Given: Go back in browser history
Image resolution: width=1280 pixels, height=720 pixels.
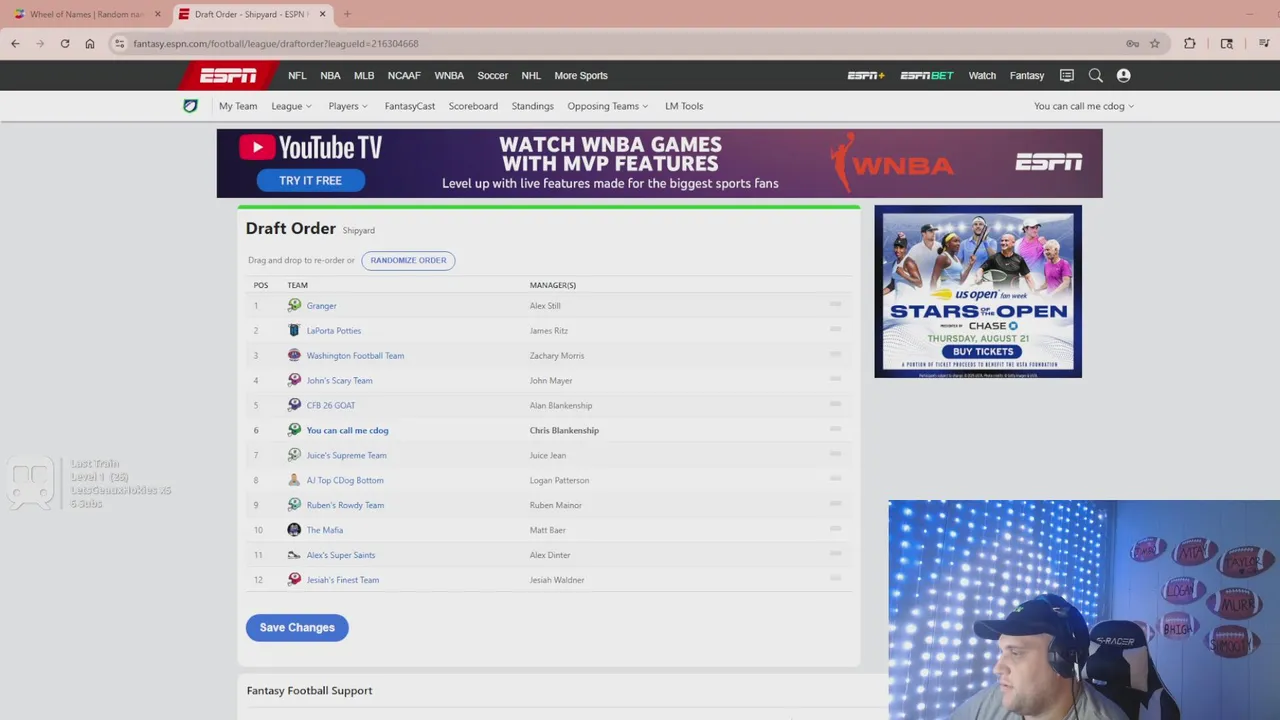Looking at the screenshot, I should [15, 43].
